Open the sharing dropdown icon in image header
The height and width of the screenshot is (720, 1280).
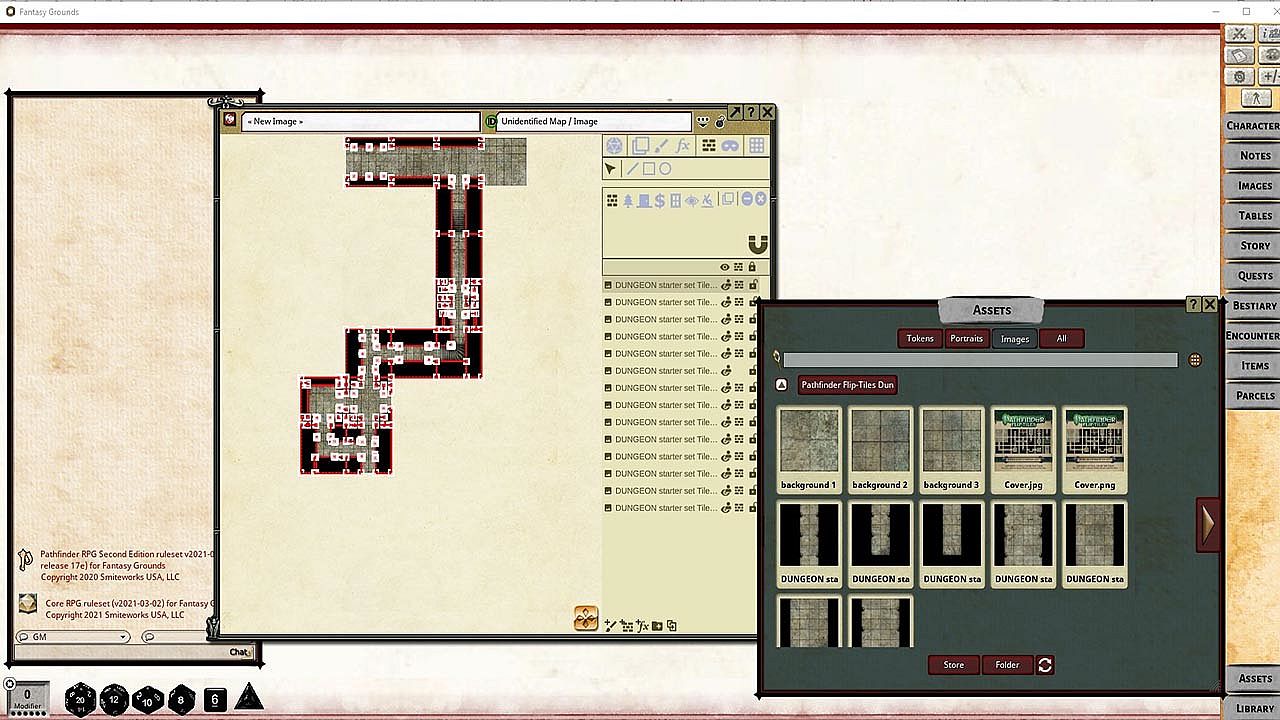click(704, 121)
